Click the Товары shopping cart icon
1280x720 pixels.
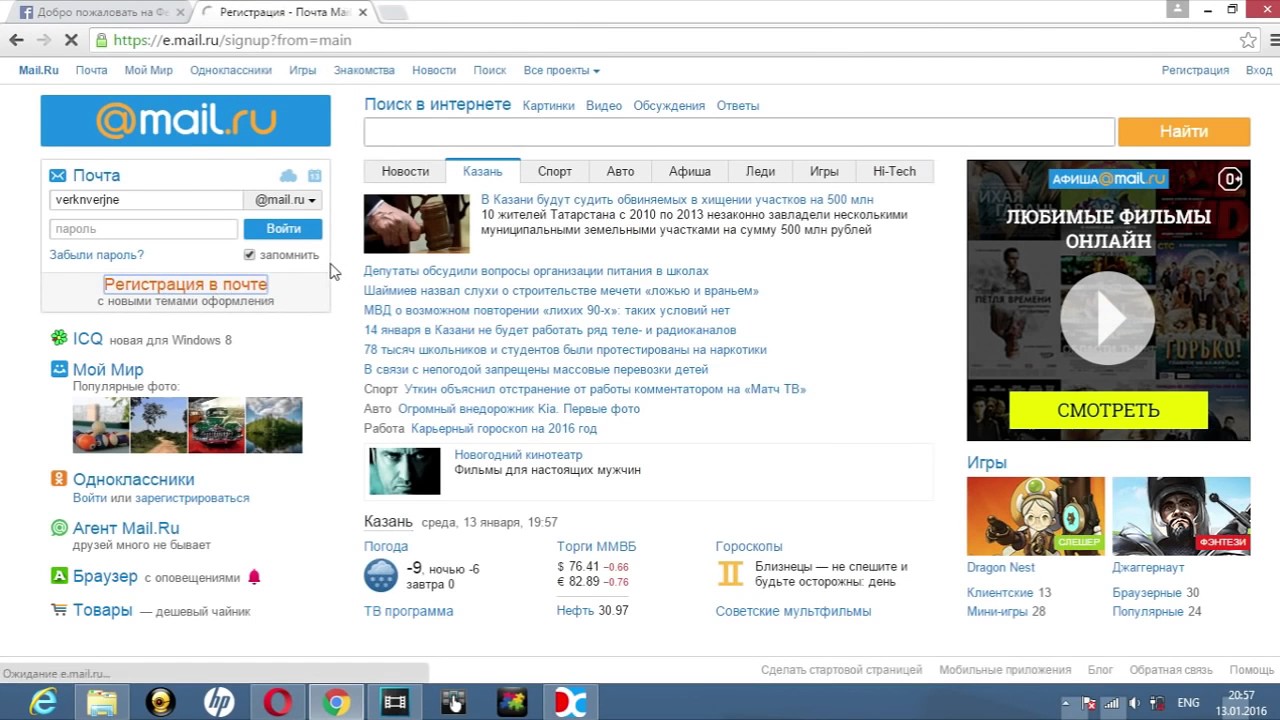(59, 609)
